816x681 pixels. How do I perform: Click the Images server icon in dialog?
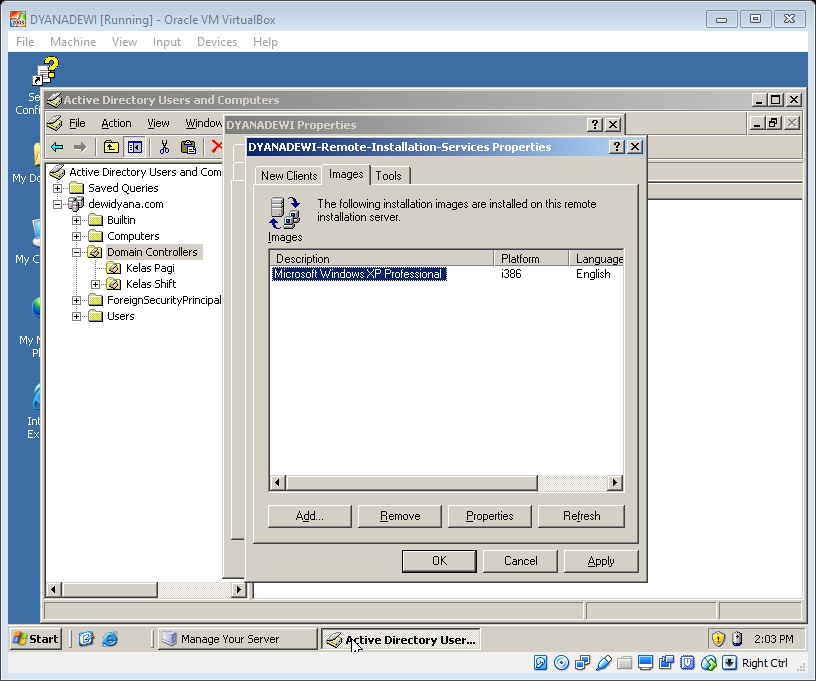coord(285,212)
